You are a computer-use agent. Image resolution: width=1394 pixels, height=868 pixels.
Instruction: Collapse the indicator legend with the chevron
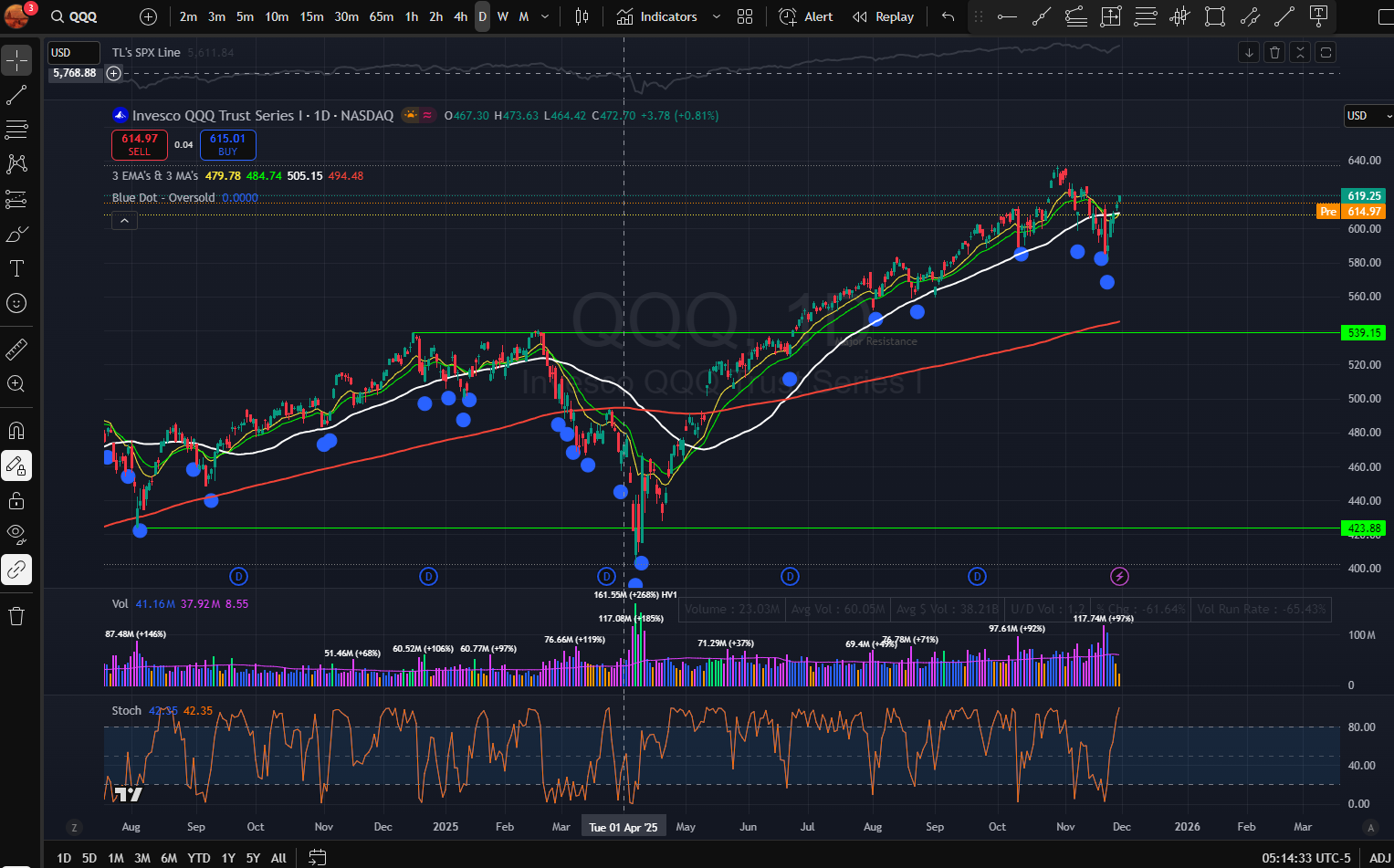point(124,221)
